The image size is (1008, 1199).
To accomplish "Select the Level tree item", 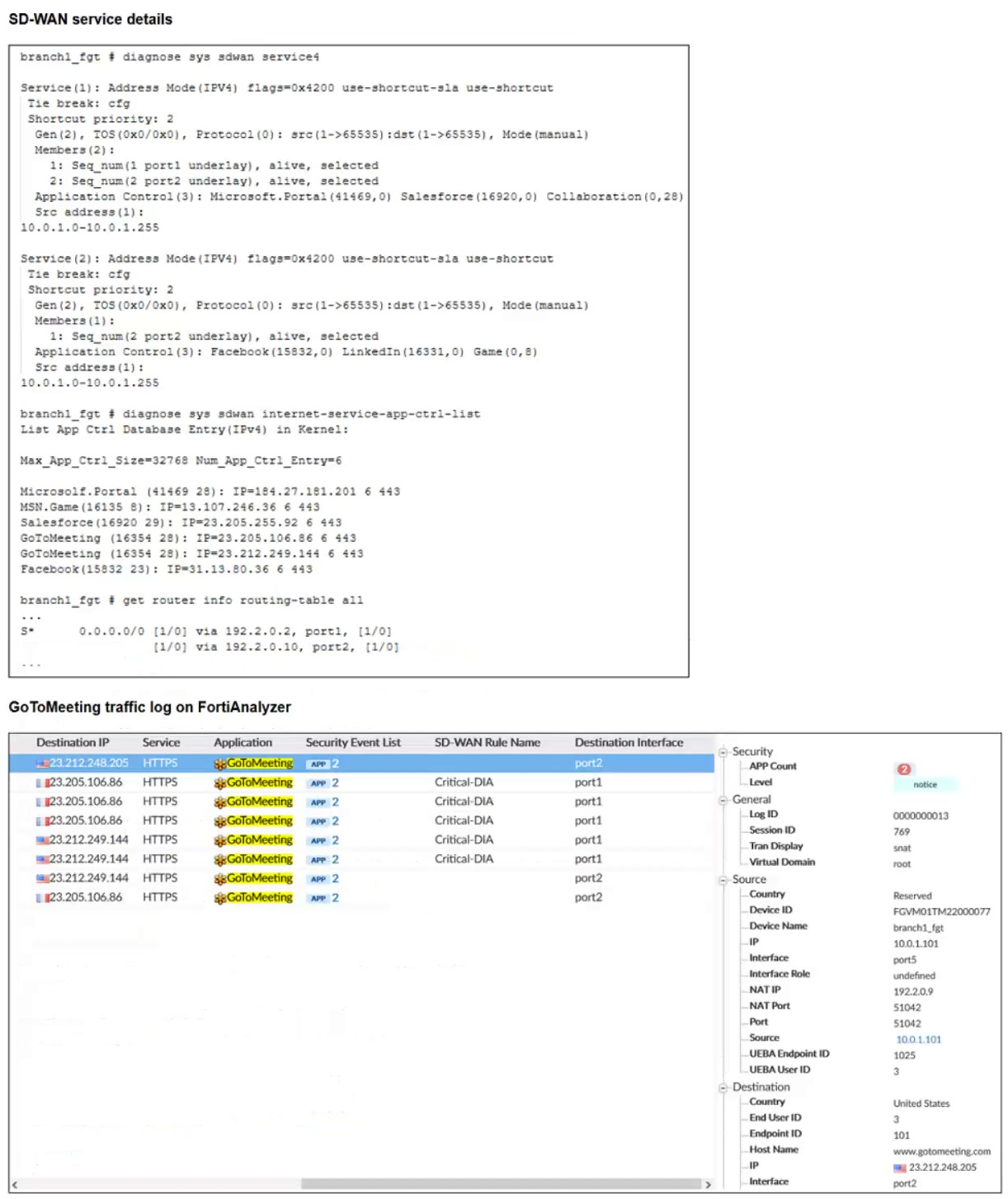I will tap(761, 782).
